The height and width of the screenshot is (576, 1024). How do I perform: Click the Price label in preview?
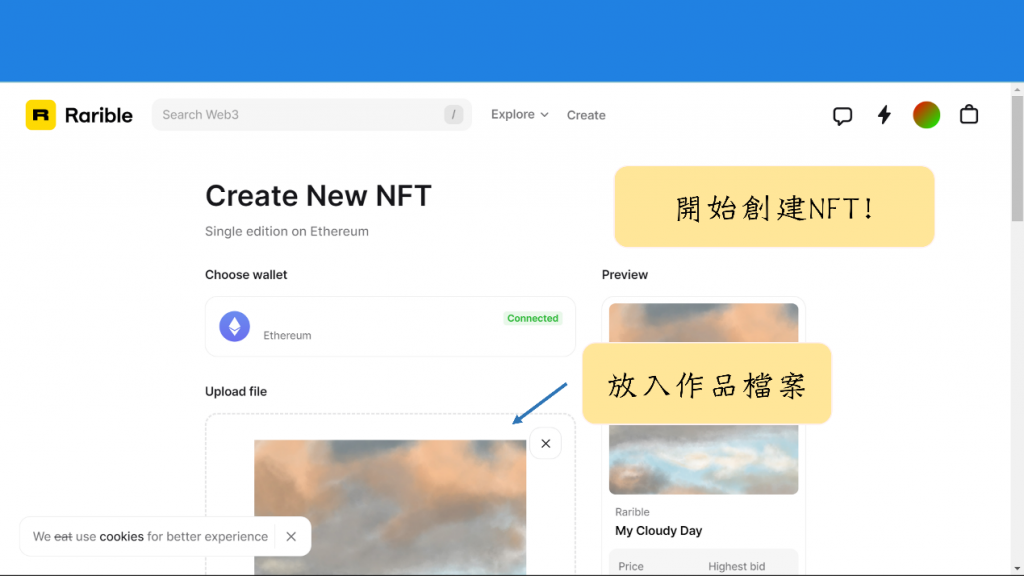tap(630, 566)
